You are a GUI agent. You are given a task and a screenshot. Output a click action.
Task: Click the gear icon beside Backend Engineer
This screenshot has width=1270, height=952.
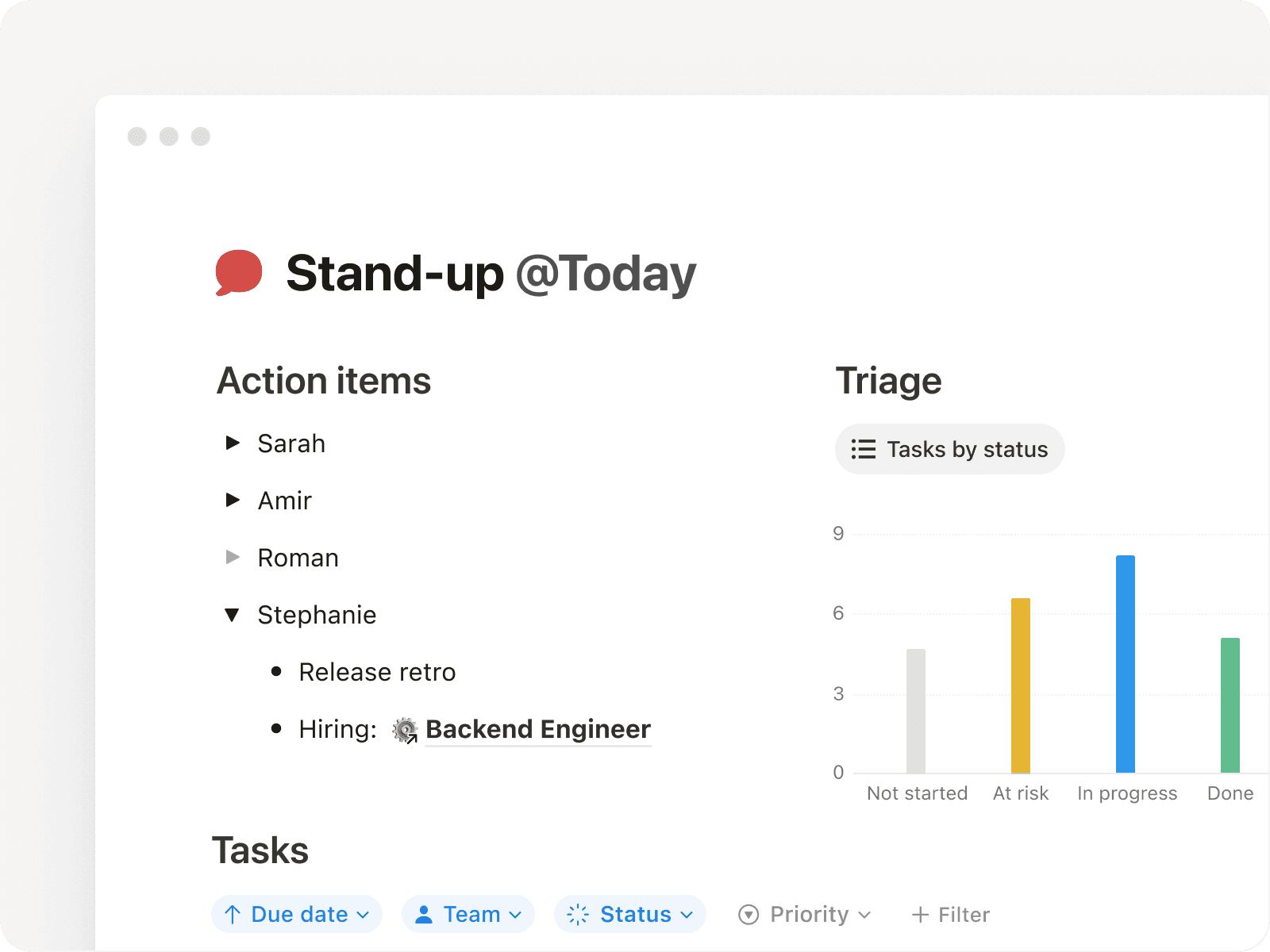pos(405,730)
